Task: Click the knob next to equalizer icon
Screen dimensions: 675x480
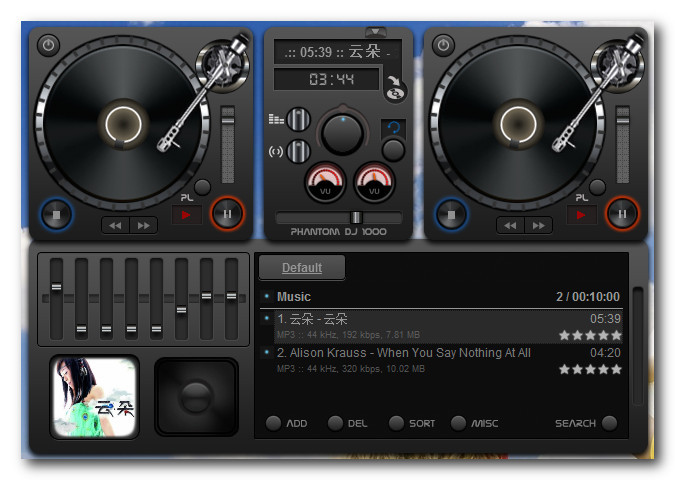Action: tap(298, 119)
